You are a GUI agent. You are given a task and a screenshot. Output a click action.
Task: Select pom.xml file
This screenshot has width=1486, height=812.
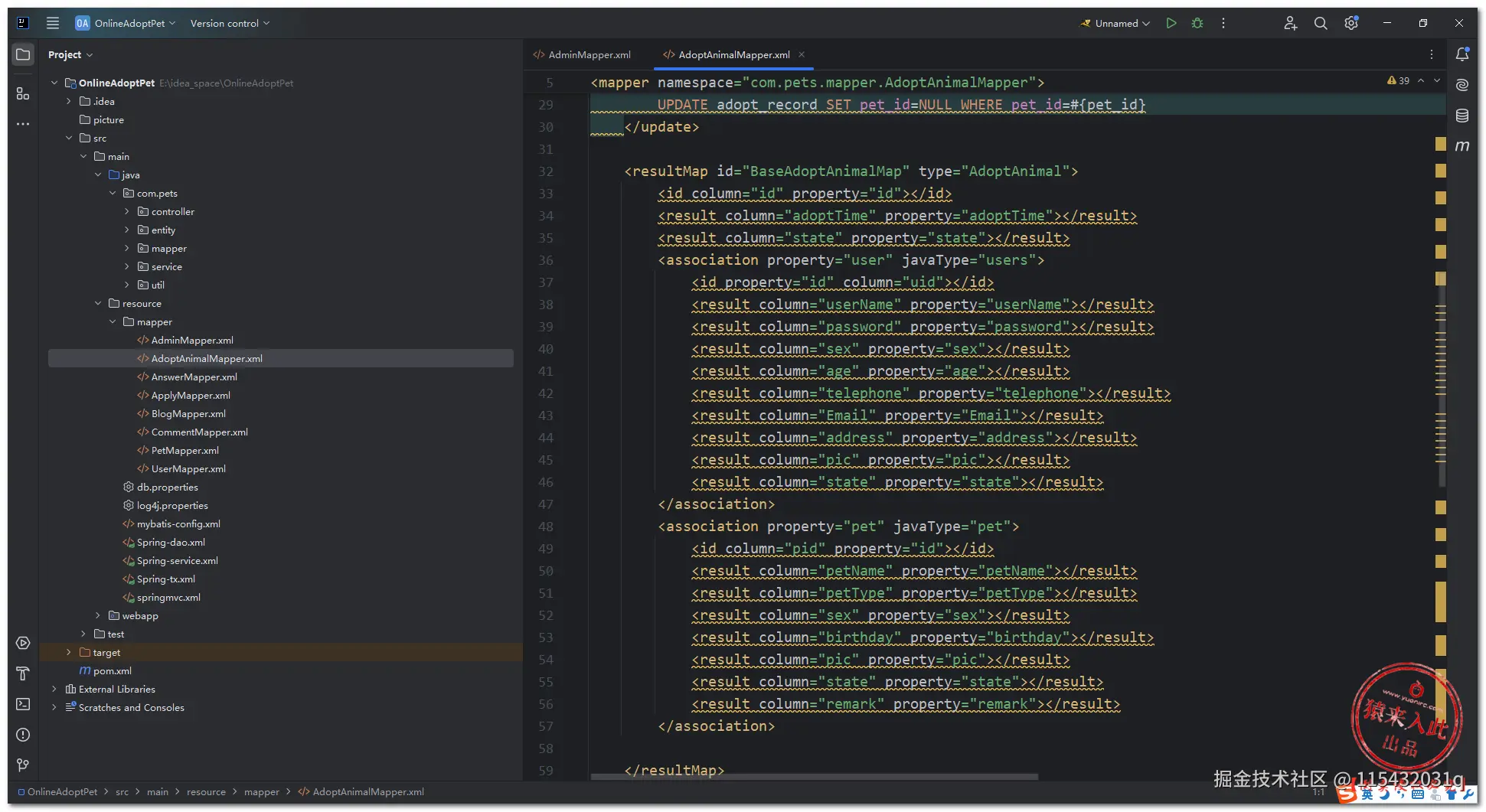point(112,670)
